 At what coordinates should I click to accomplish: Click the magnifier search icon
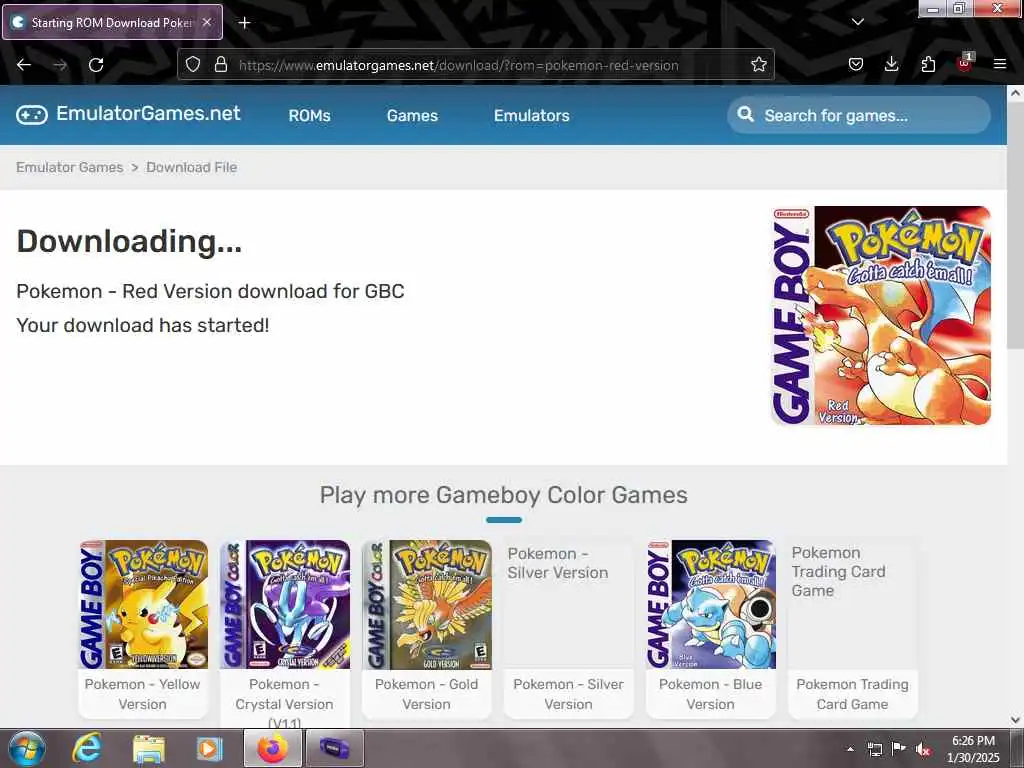click(745, 114)
